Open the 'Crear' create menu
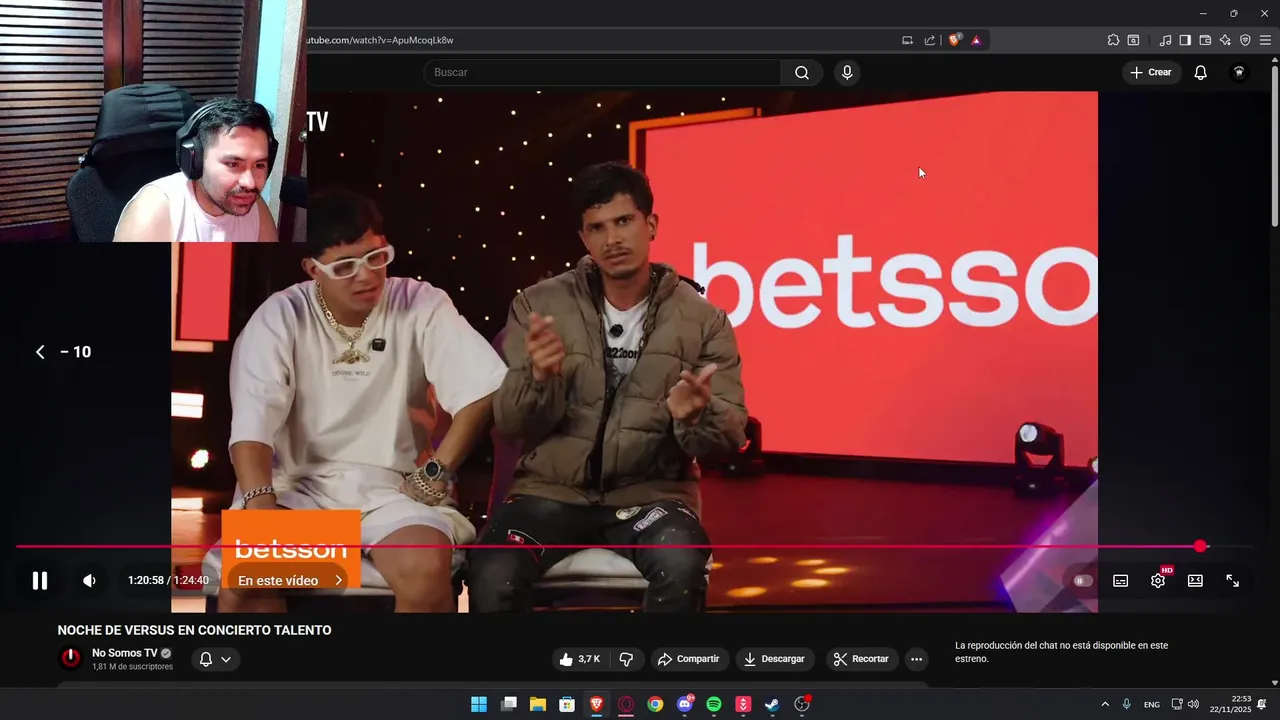The width and height of the screenshot is (1280, 720). click(x=1151, y=72)
